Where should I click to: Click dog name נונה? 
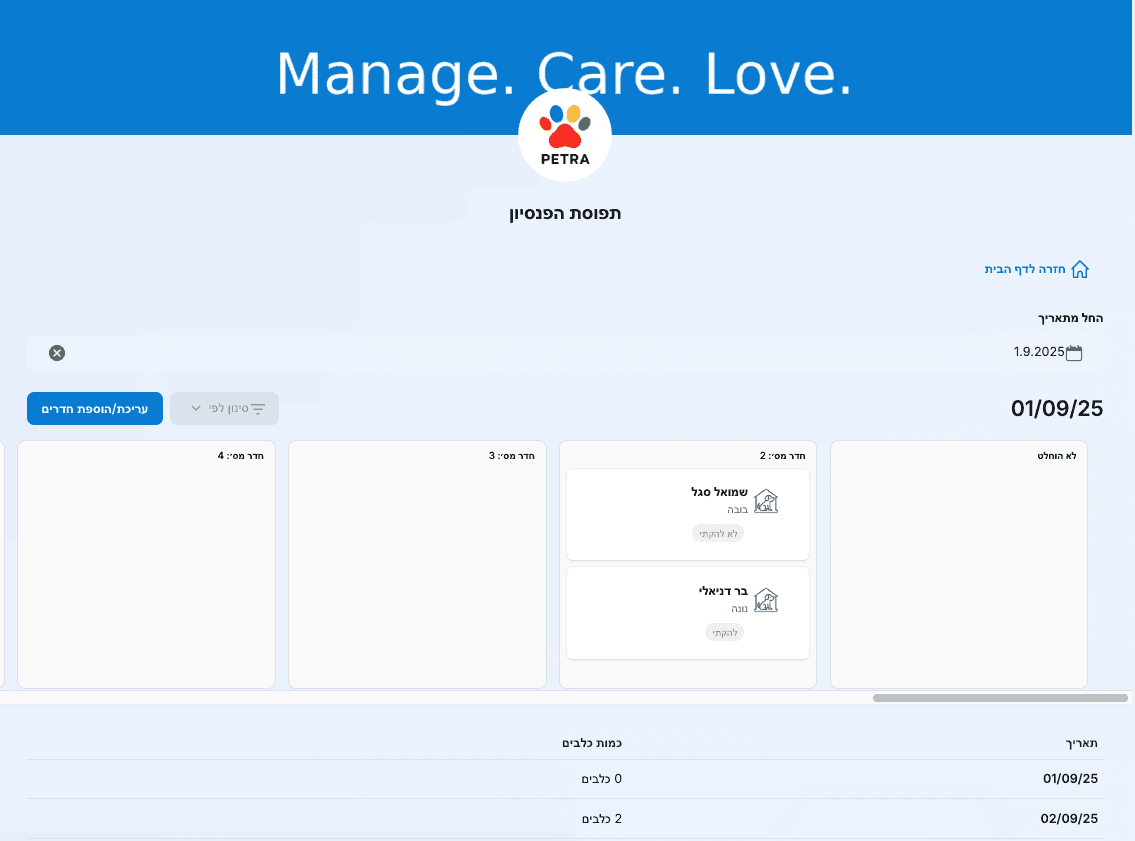point(739,609)
